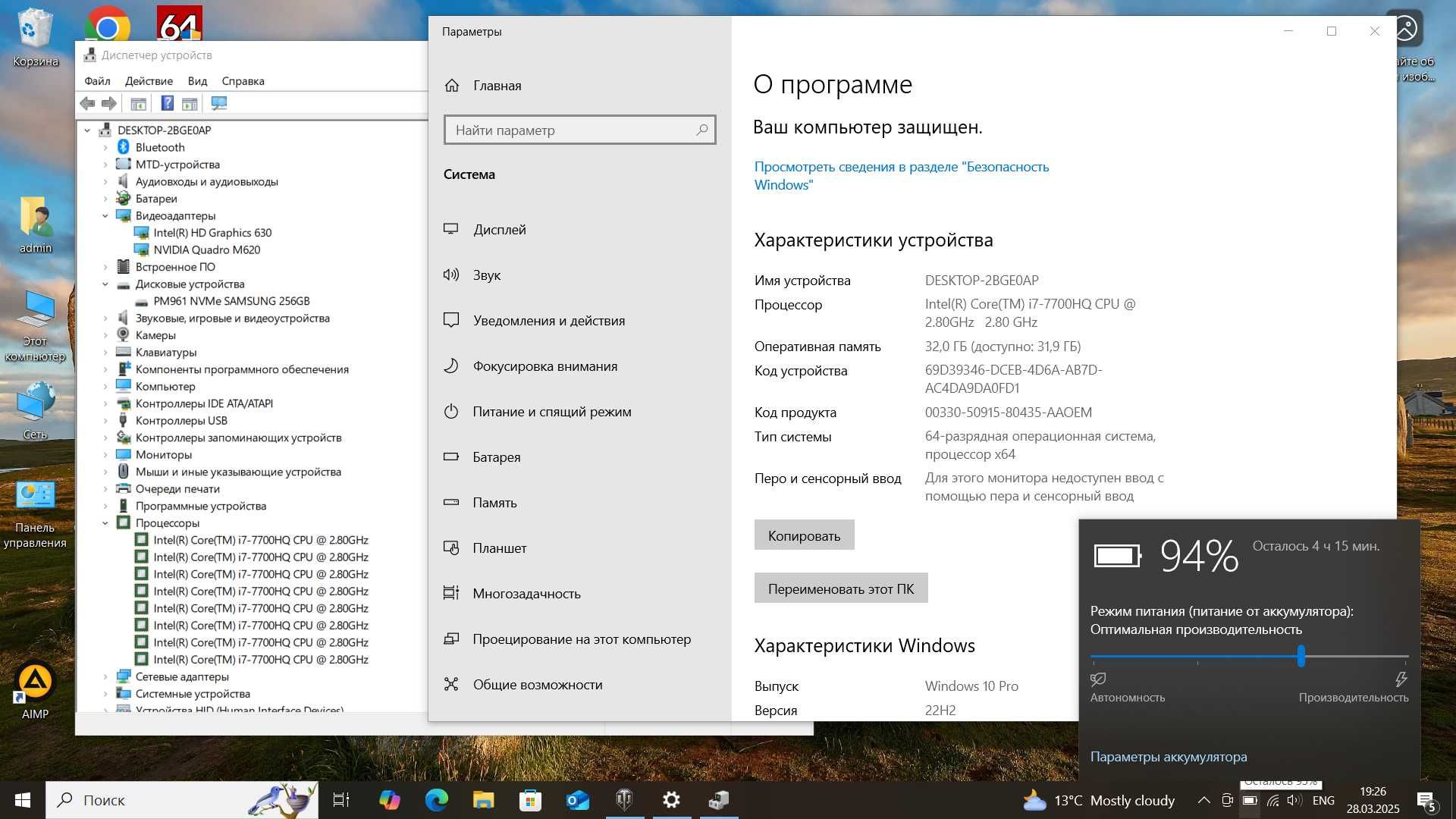Click the Forward arrow in Device Manager toolbar

coord(109,103)
